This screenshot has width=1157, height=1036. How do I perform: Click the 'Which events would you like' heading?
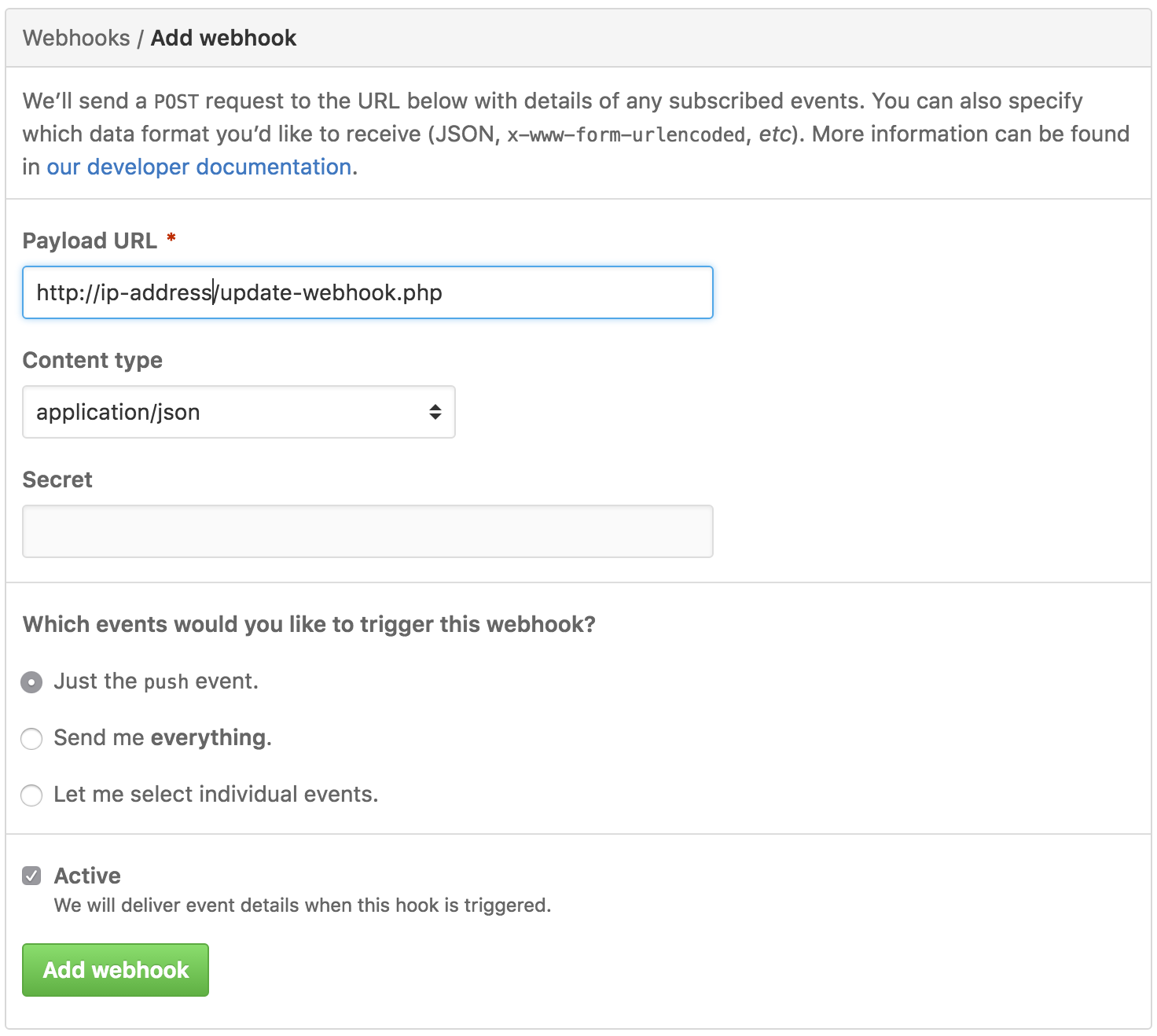tap(309, 624)
